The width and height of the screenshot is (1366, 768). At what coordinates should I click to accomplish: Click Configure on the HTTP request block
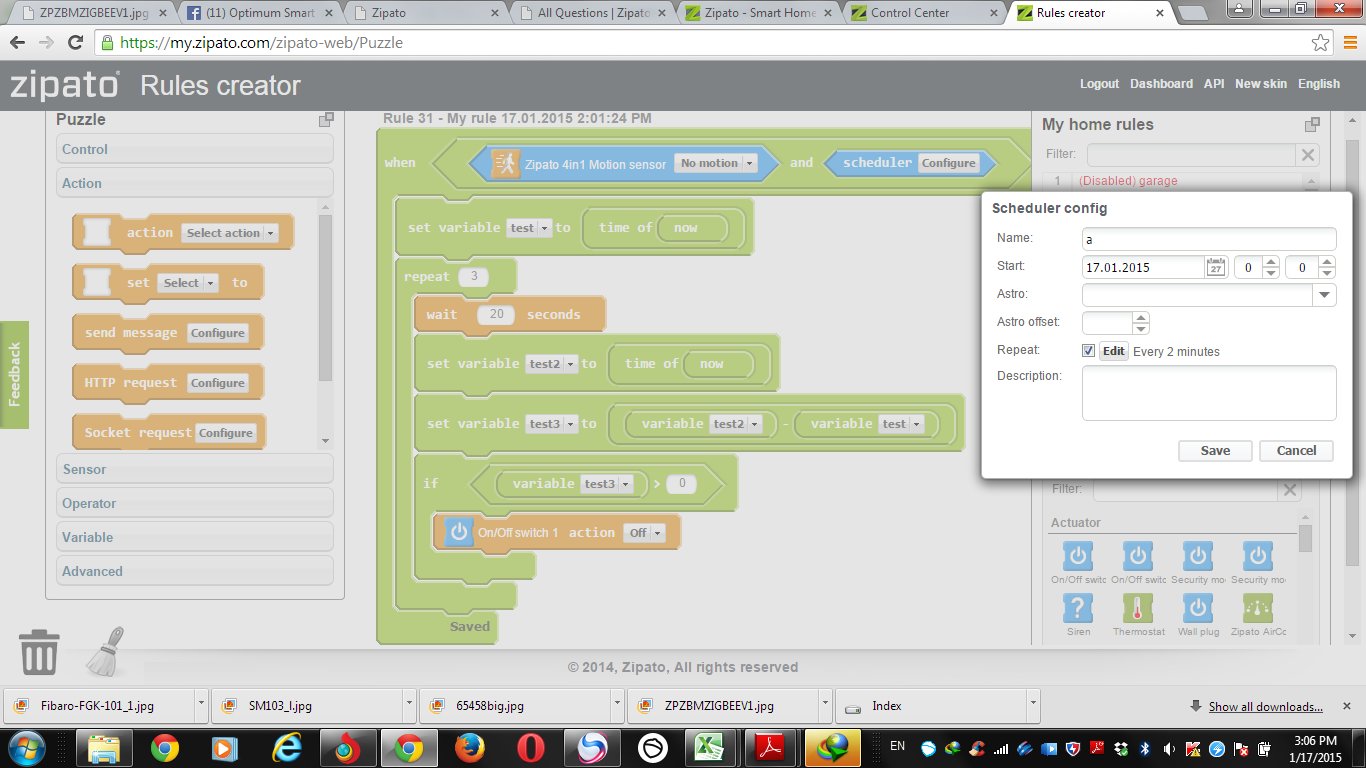coord(218,383)
